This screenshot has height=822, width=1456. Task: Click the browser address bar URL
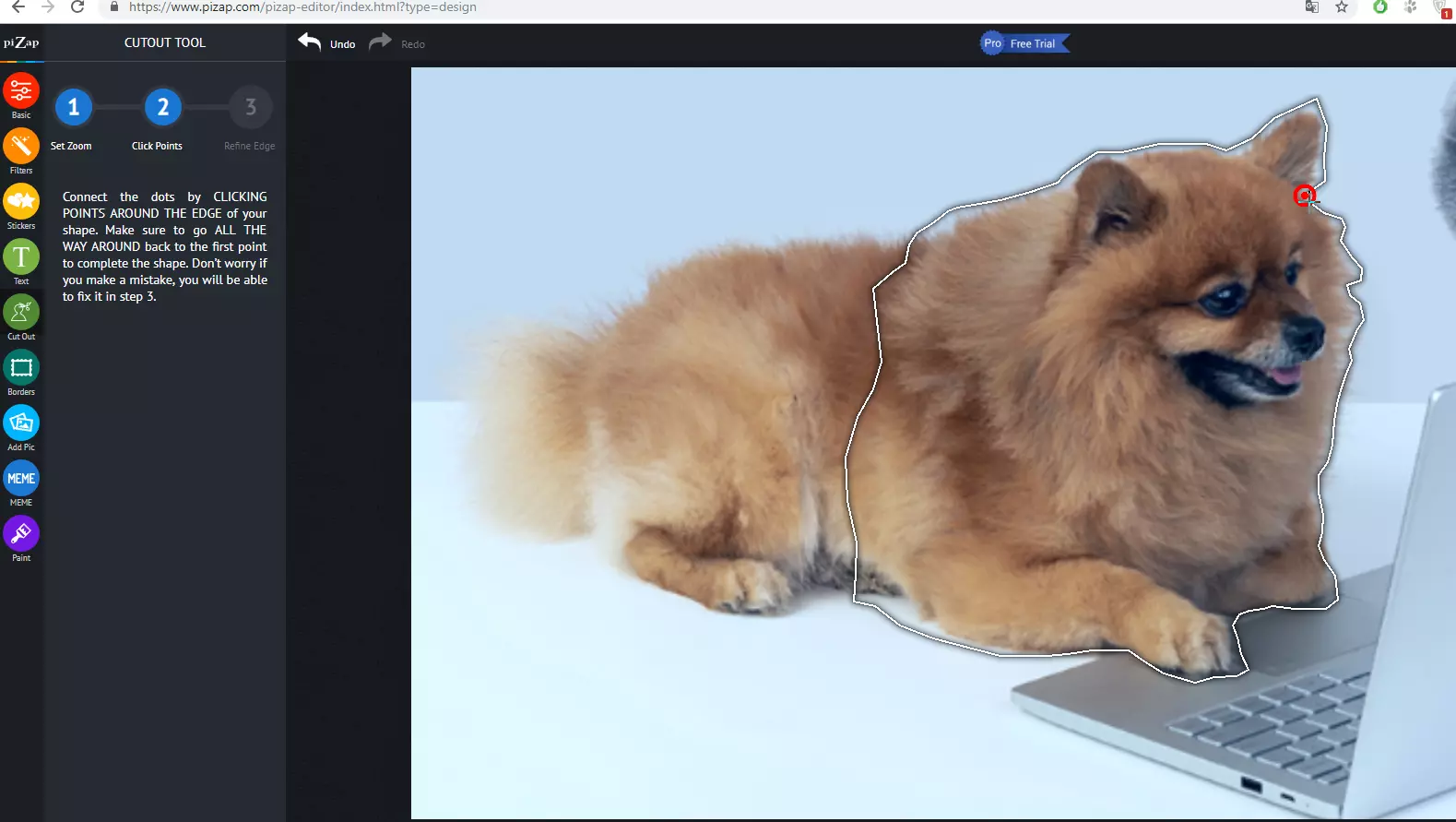pos(302,7)
